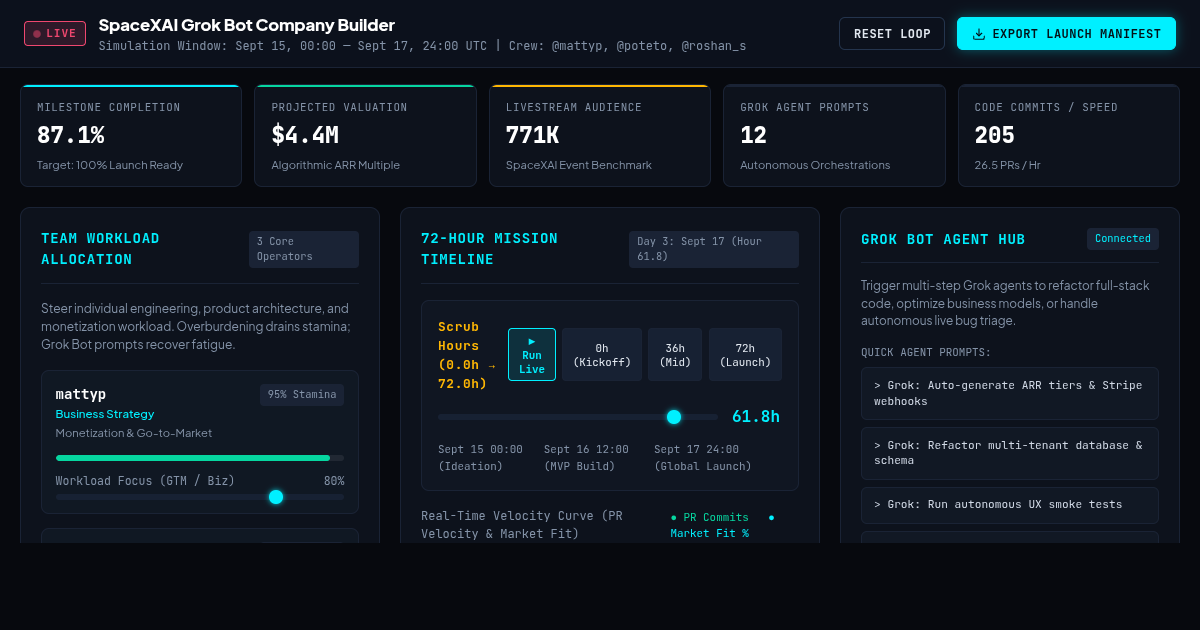Click the Simulation Window crew subtitle line
The image size is (1200, 630).
[x=422, y=46]
